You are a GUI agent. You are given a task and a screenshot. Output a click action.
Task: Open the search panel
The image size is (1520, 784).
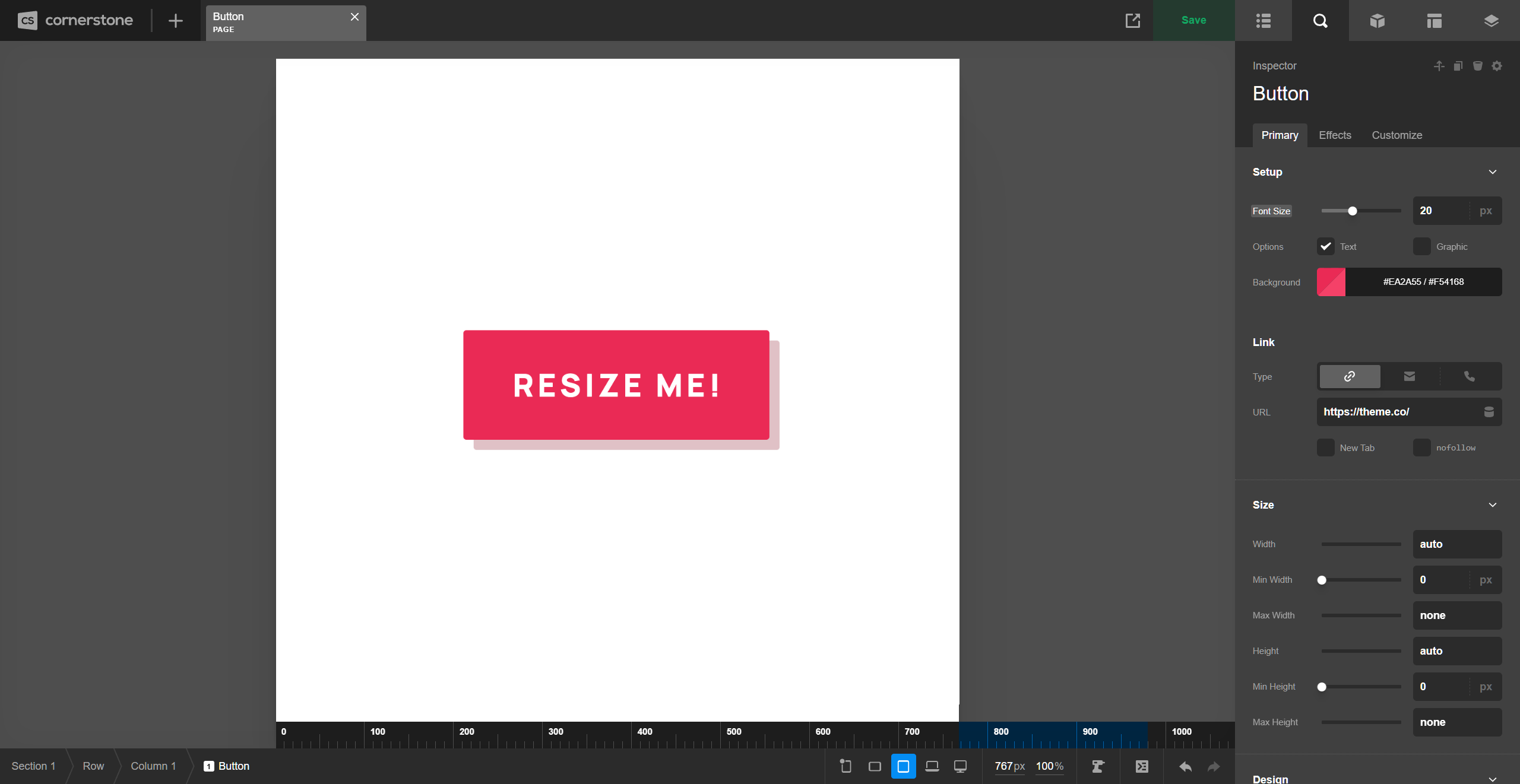(1320, 21)
